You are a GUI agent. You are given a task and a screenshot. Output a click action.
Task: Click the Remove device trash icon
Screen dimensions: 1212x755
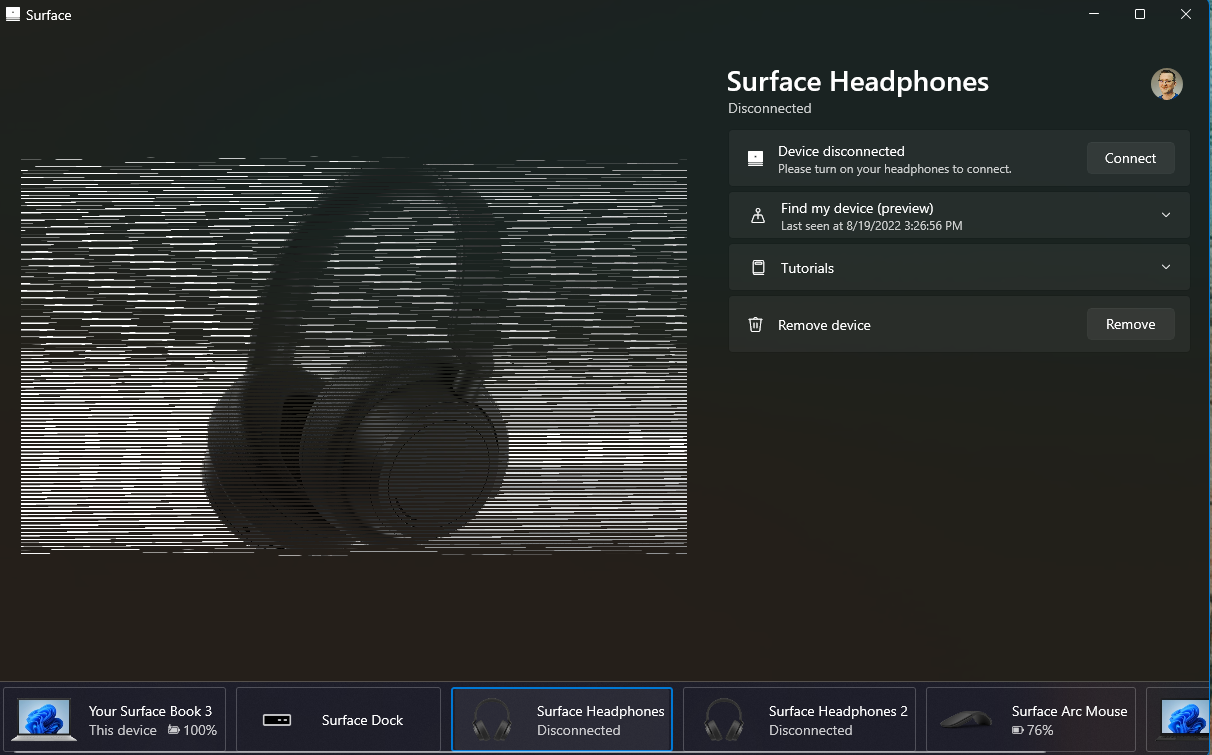click(x=756, y=325)
